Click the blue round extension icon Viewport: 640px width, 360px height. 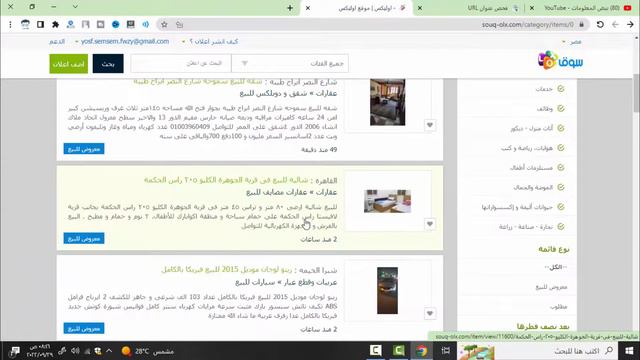116,24
